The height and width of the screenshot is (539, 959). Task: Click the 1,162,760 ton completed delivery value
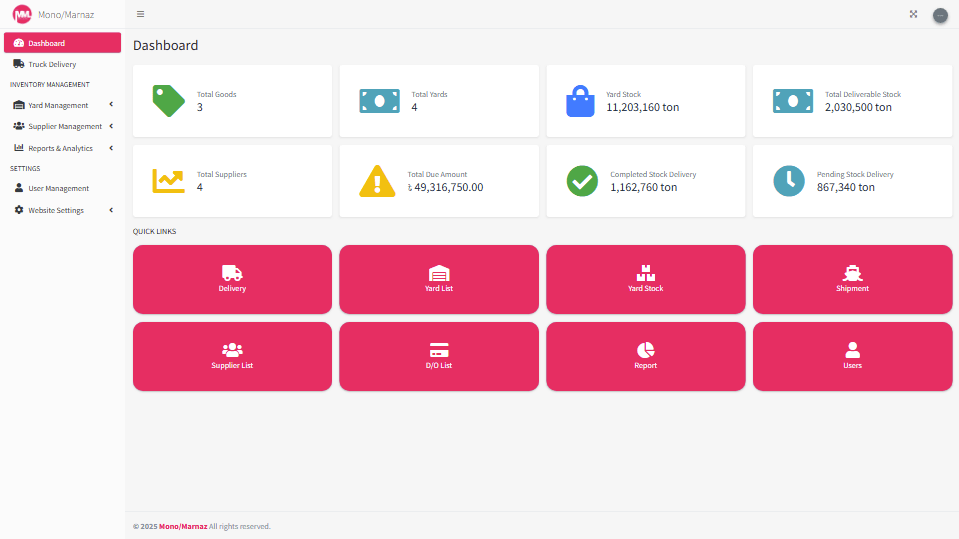click(x=643, y=187)
